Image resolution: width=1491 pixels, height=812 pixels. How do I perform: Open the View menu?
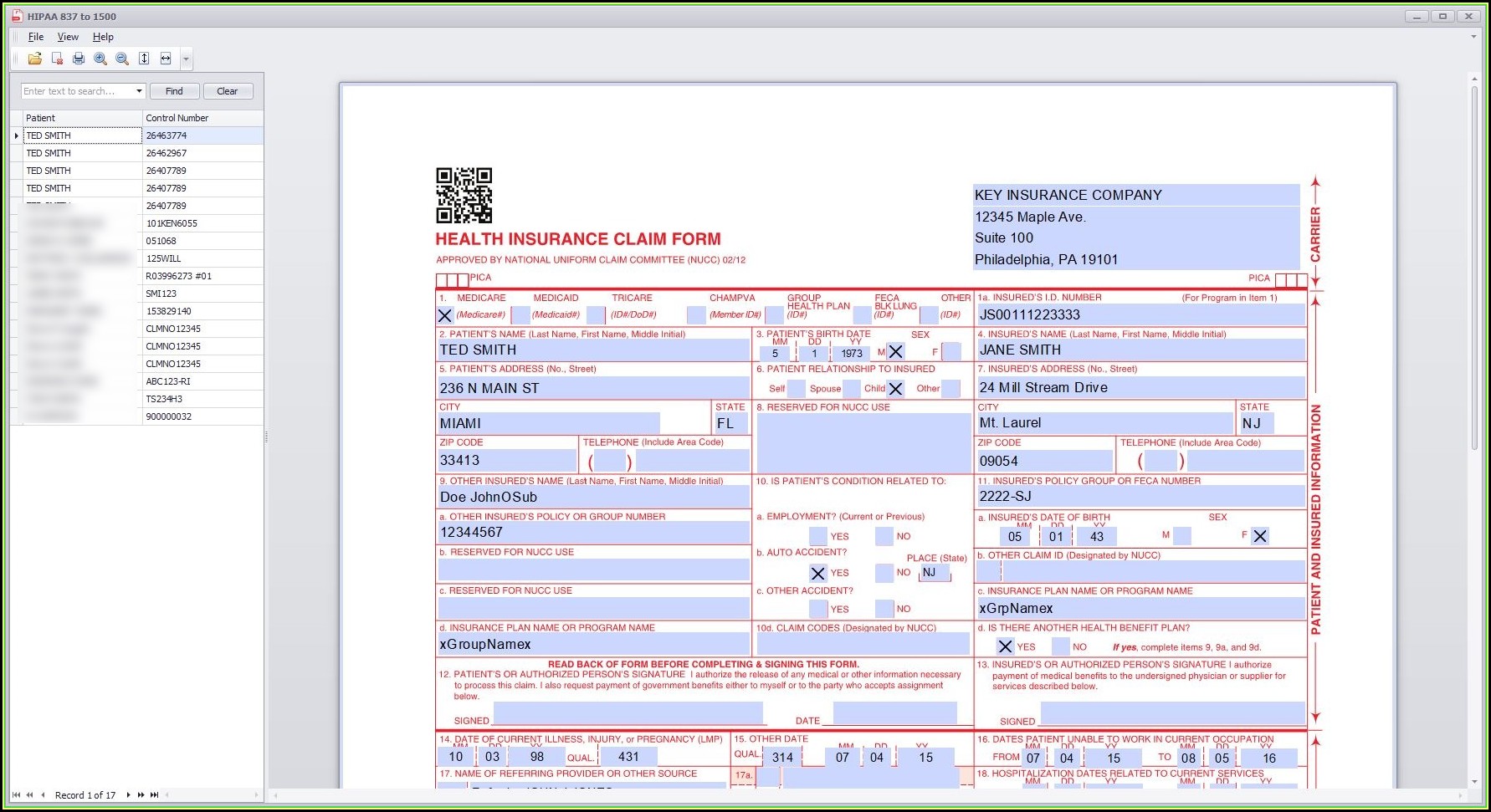[x=68, y=37]
